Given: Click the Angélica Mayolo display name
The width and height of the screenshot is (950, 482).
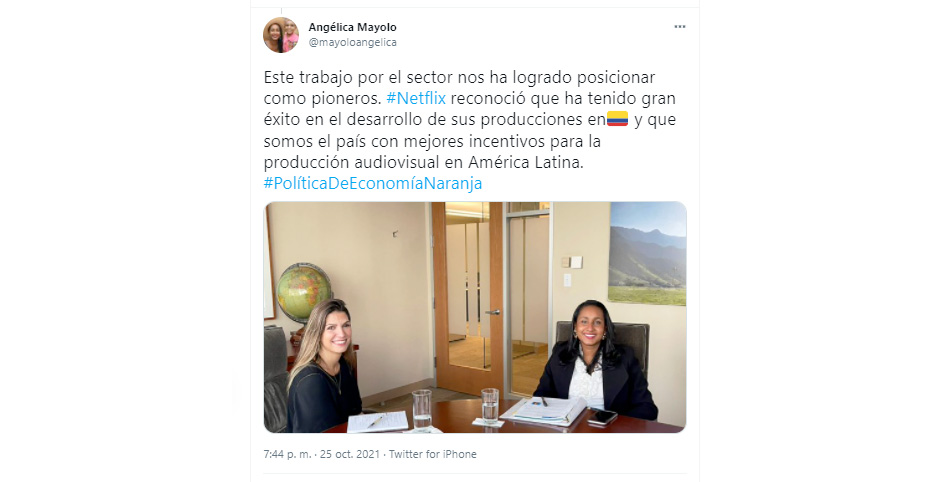Looking at the screenshot, I should point(353,27).
